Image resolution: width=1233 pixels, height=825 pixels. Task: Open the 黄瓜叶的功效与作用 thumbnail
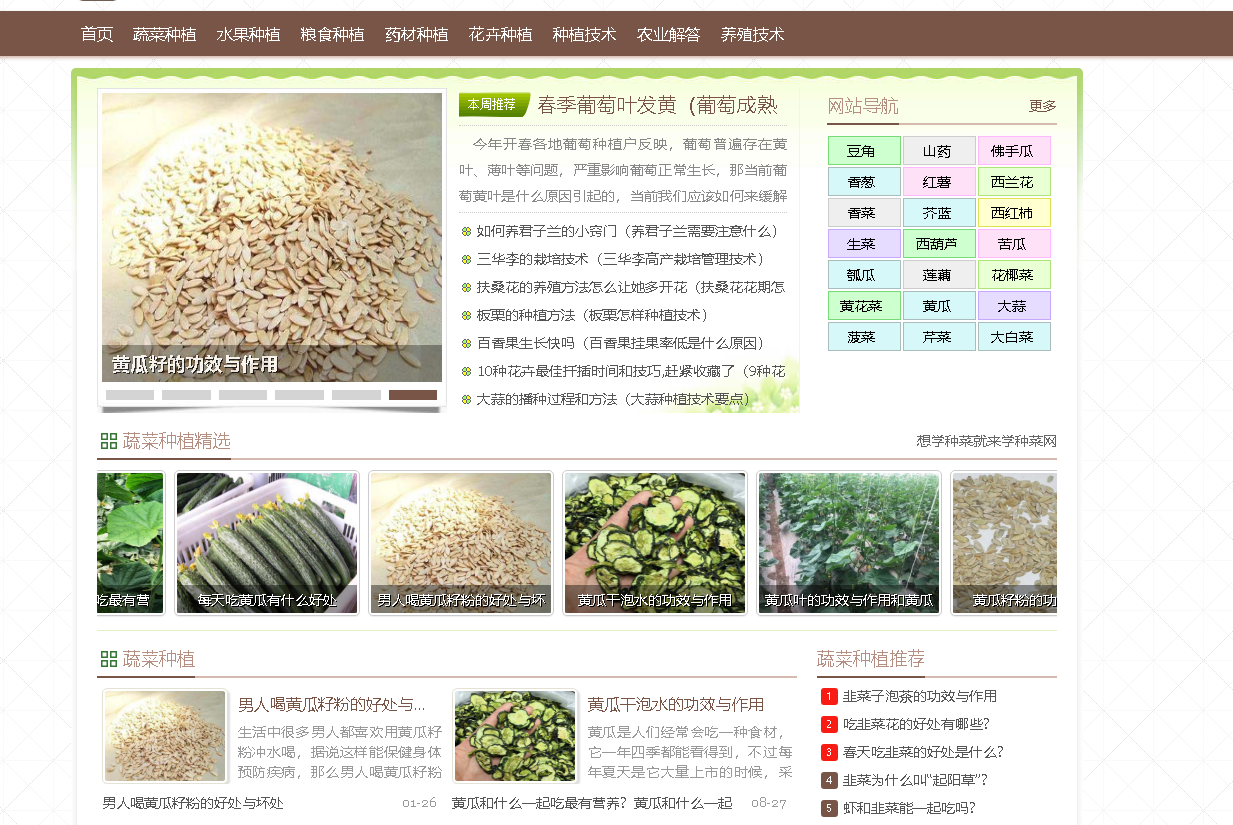point(848,543)
